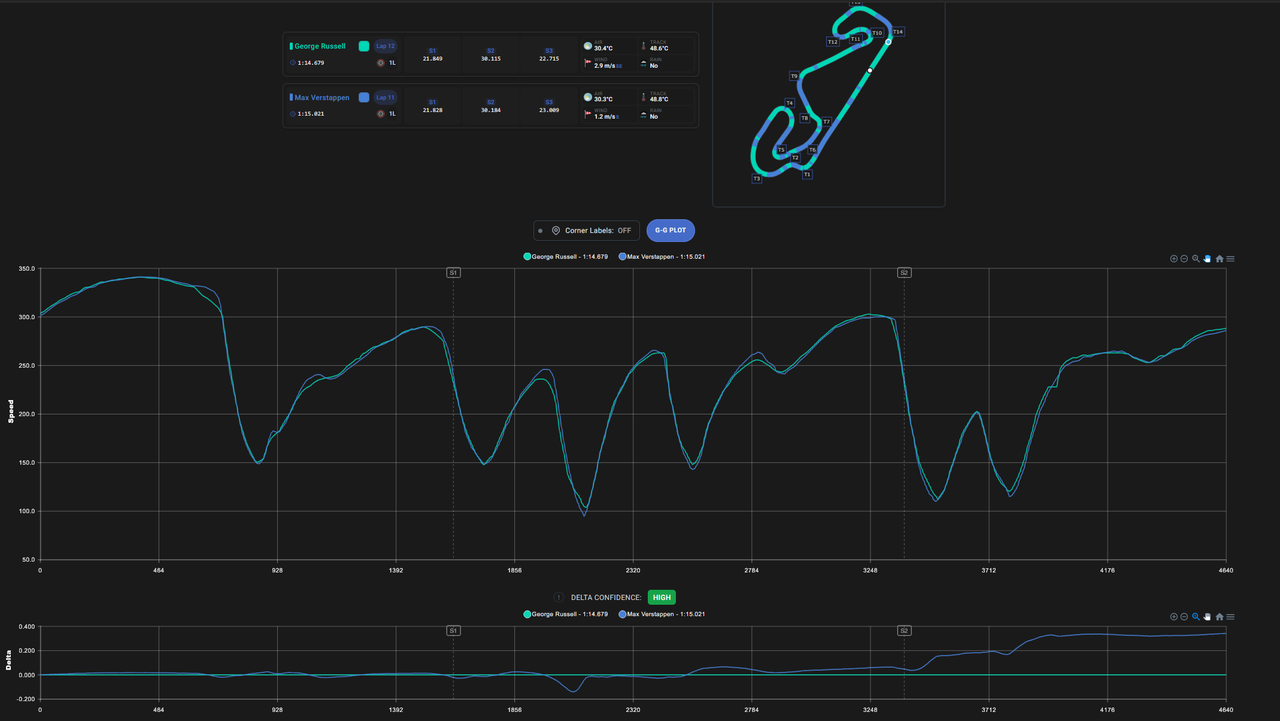Toggle Max Verstappen series in speed chart legend
This screenshot has height=721, width=1280.
coord(662,257)
